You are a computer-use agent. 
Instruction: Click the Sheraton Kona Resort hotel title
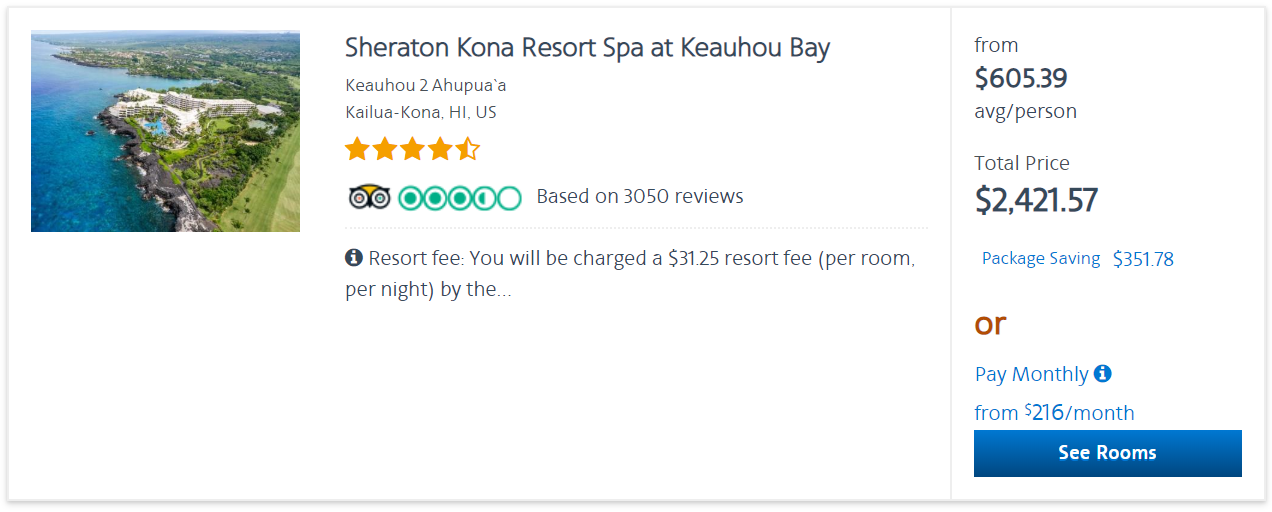pyautogui.click(x=587, y=48)
